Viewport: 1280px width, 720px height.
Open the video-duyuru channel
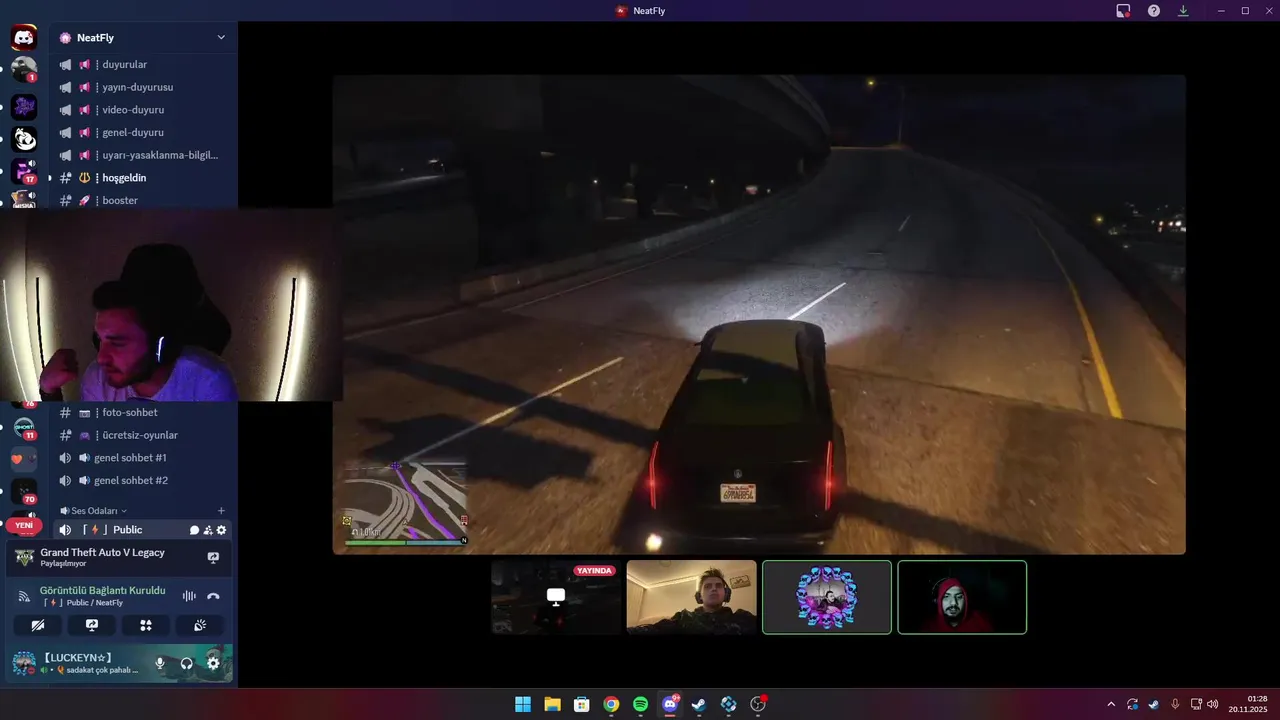coord(143,110)
